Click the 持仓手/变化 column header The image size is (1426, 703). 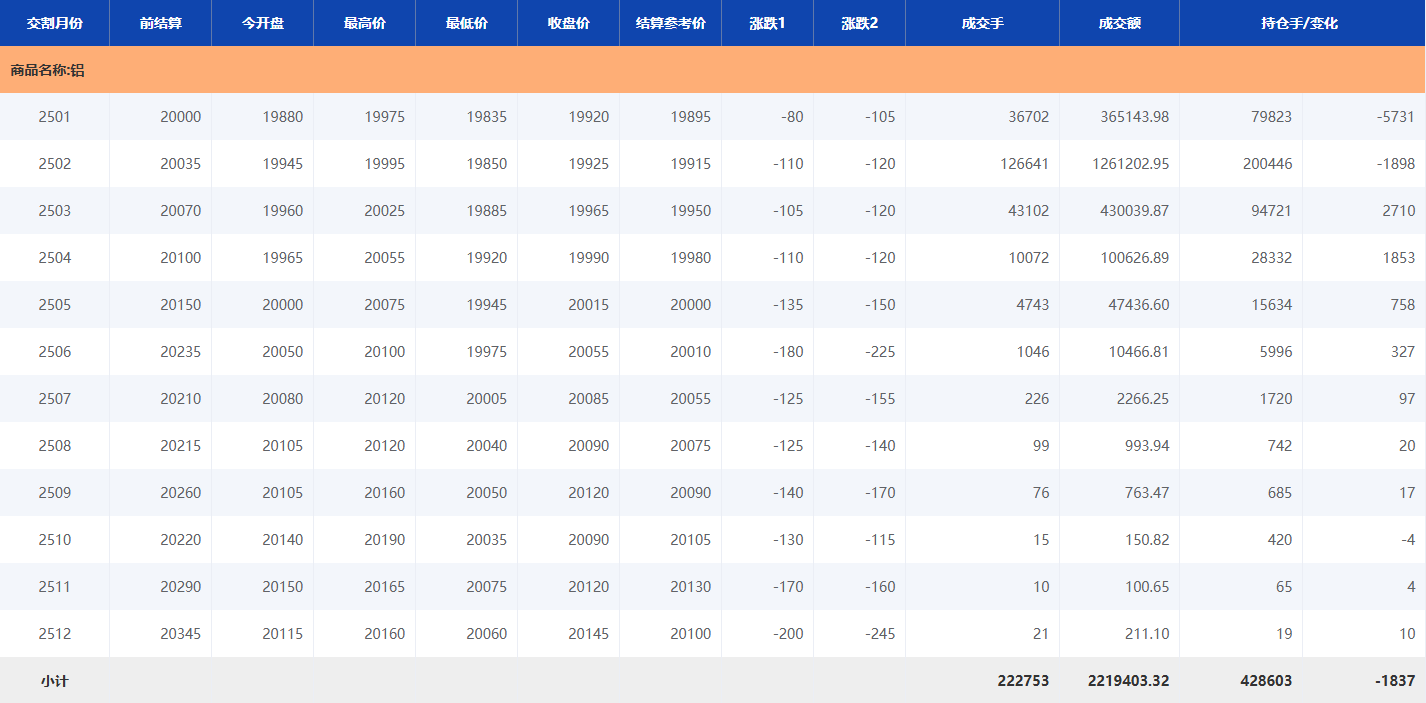1302,23
